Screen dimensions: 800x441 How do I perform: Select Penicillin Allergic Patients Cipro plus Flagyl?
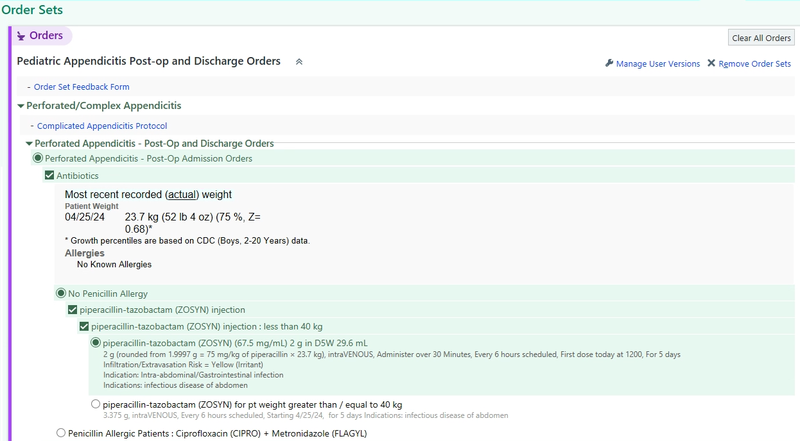[61, 432]
